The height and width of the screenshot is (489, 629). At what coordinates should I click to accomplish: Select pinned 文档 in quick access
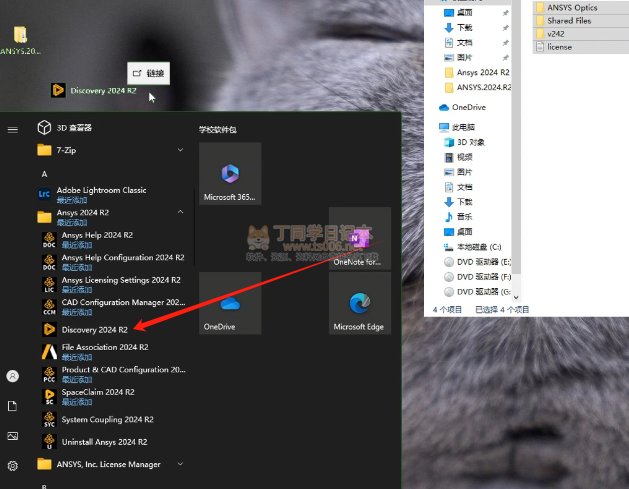click(x=459, y=43)
